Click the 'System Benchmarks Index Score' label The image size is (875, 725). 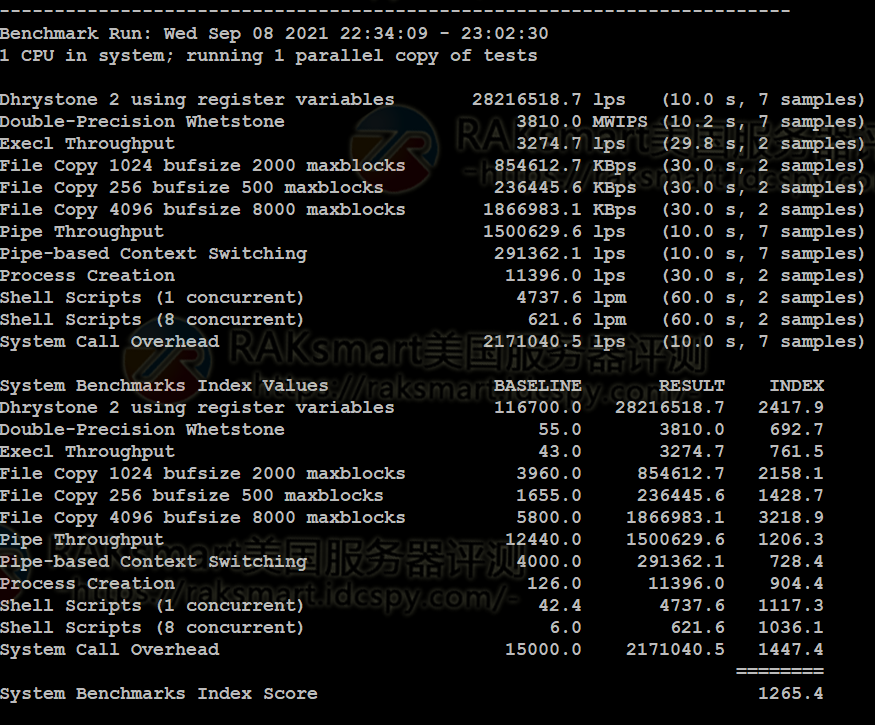pos(159,694)
